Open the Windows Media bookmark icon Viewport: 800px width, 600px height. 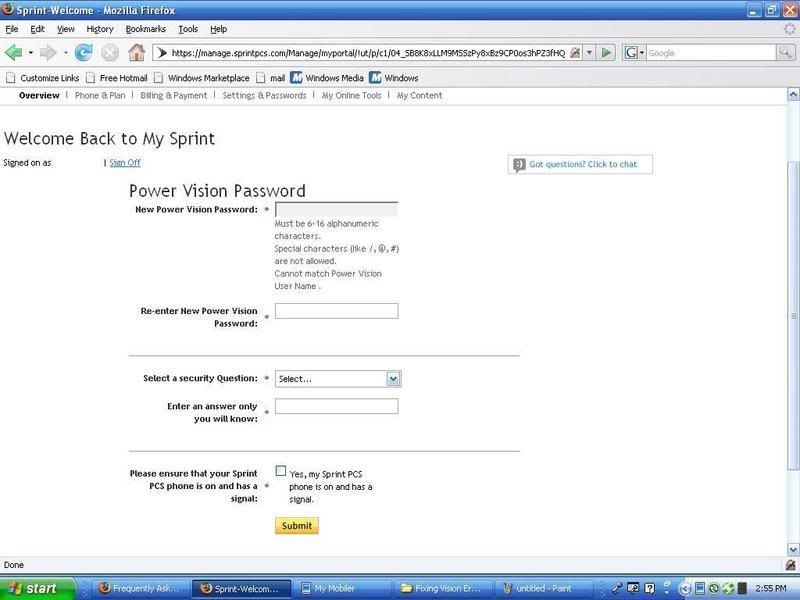click(296, 78)
